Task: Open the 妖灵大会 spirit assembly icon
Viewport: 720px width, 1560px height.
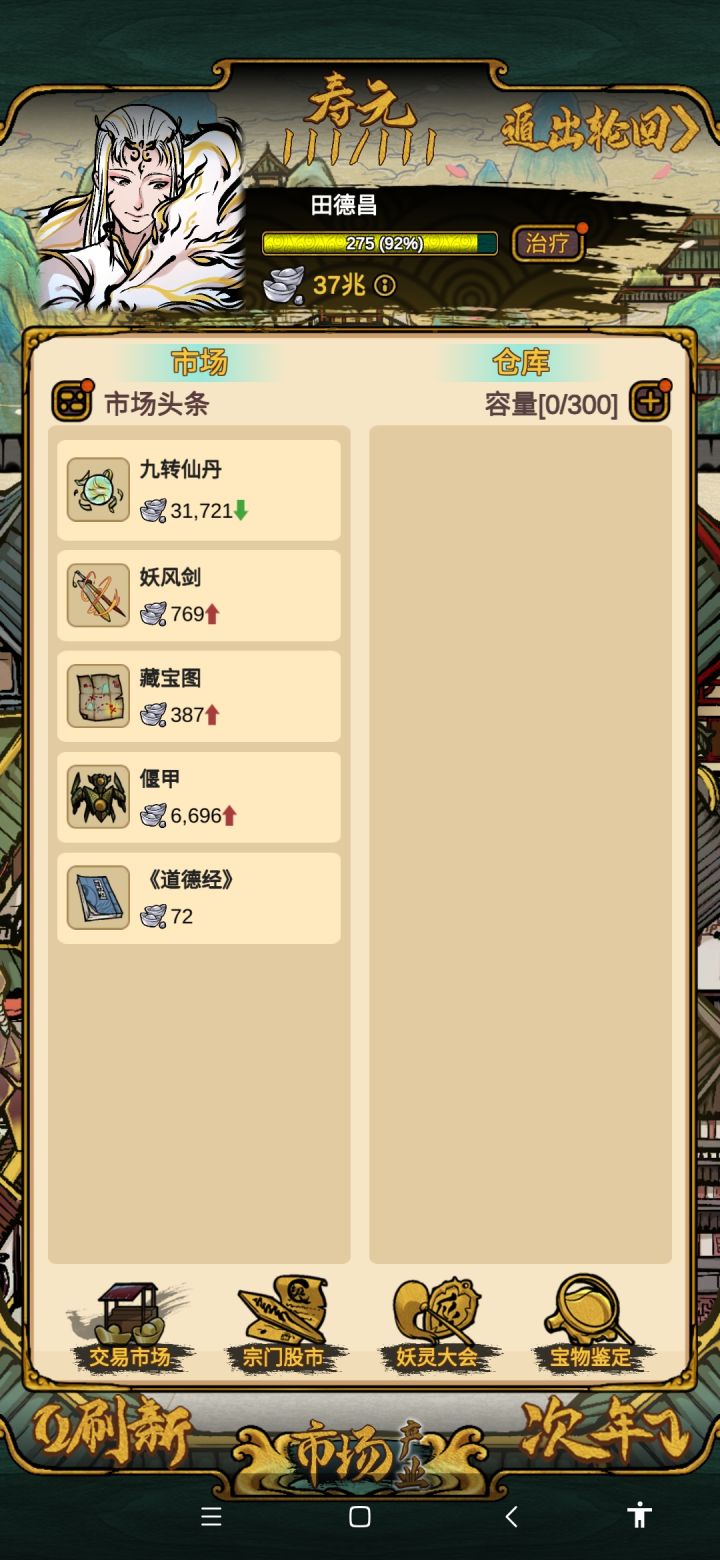Action: click(437, 1324)
